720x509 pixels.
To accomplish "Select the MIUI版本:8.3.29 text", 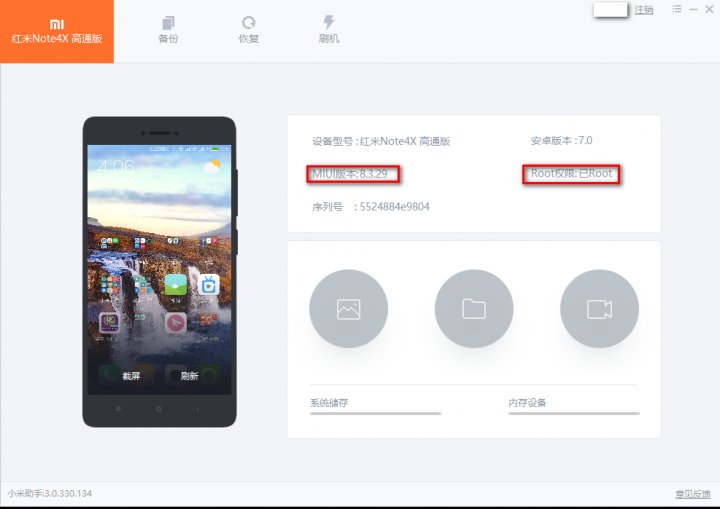I will (x=350, y=174).
